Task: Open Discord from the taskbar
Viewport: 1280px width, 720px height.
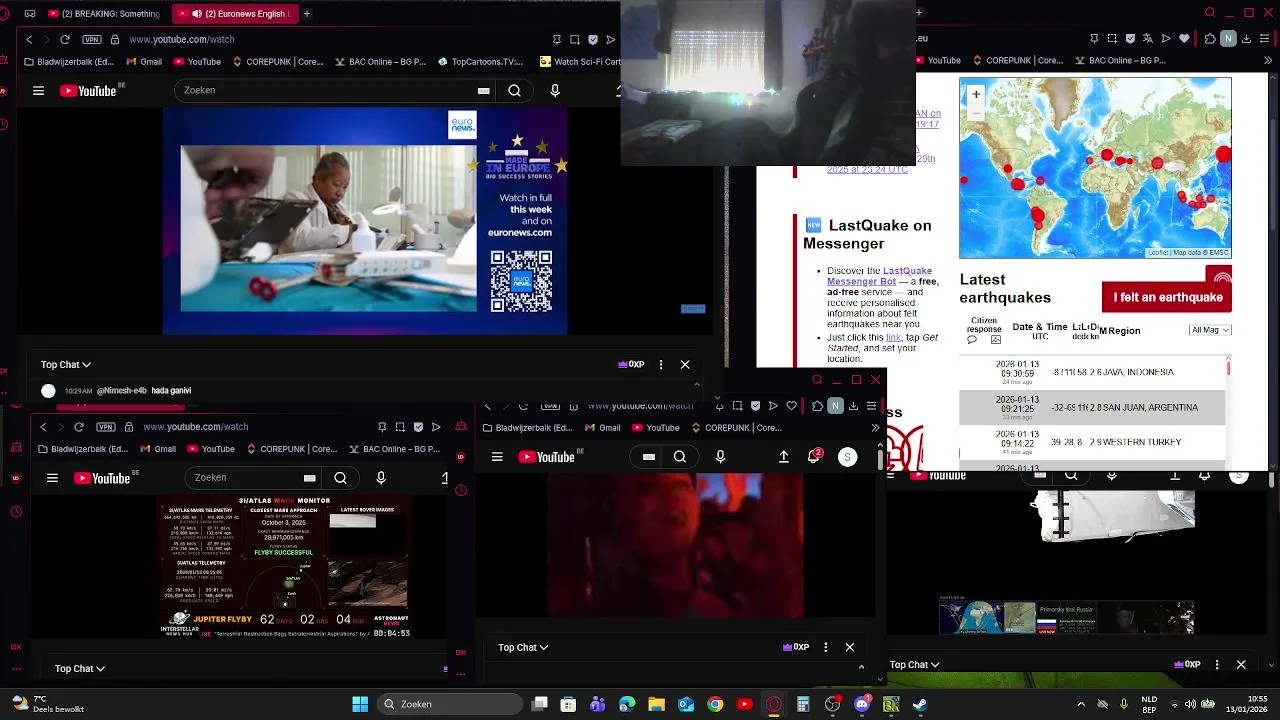Action: point(862,704)
